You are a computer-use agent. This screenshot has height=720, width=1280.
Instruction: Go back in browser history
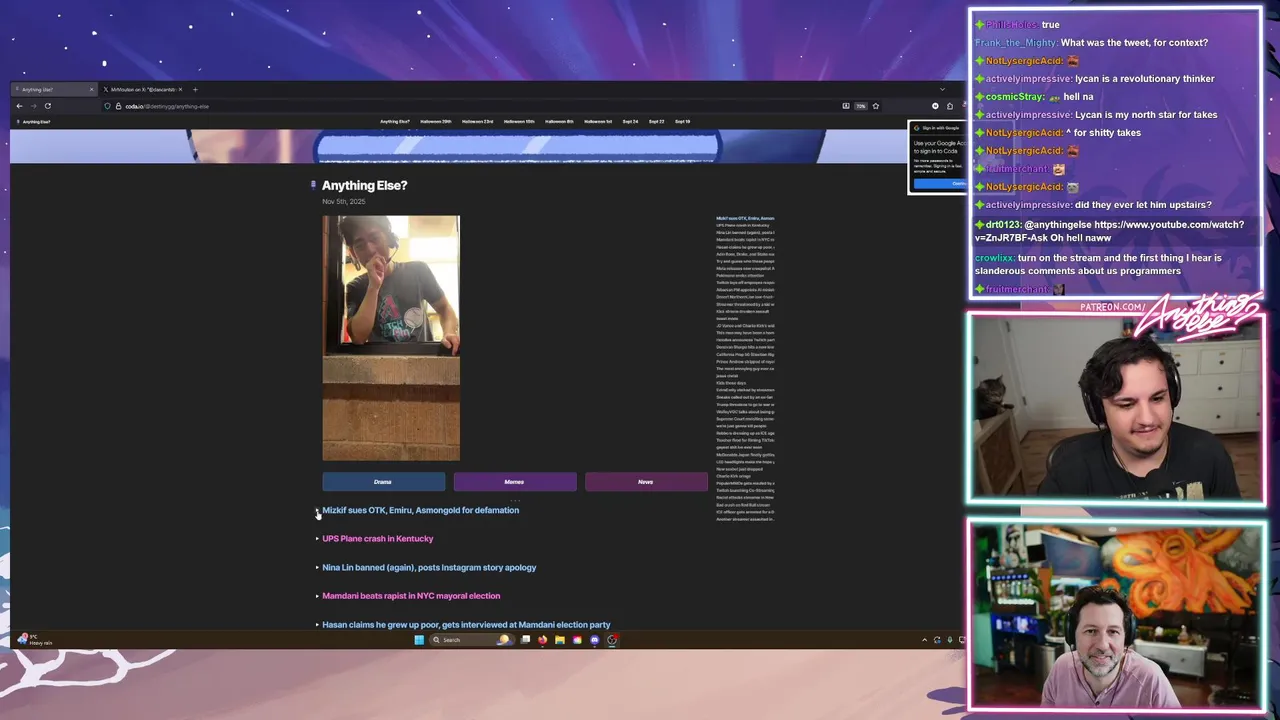19,106
